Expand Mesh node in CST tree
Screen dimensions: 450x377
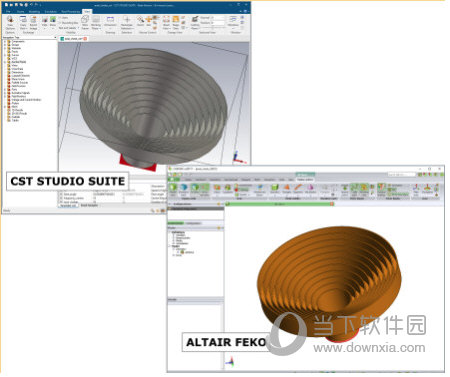pyautogui.click(x=5, y=107)
